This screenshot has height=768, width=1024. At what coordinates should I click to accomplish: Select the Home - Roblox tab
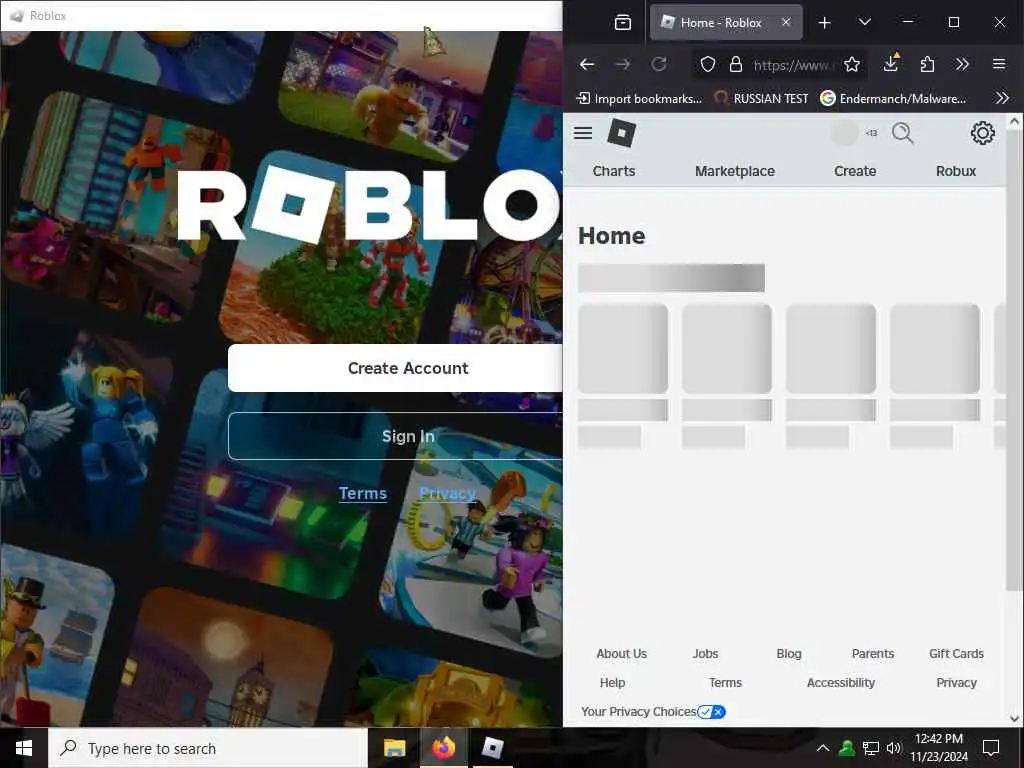click(726, 22)
